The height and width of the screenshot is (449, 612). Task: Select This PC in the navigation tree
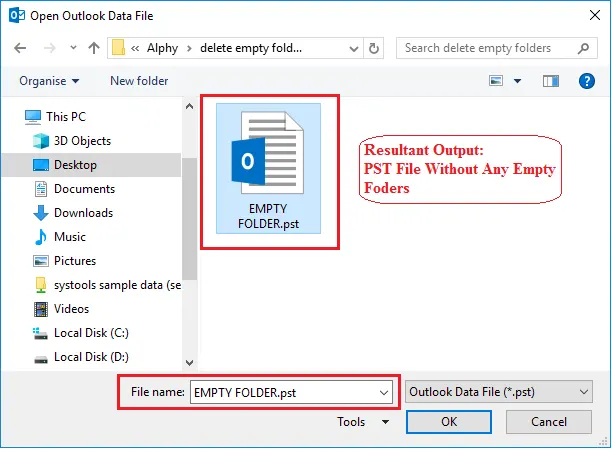click(66, 117)
